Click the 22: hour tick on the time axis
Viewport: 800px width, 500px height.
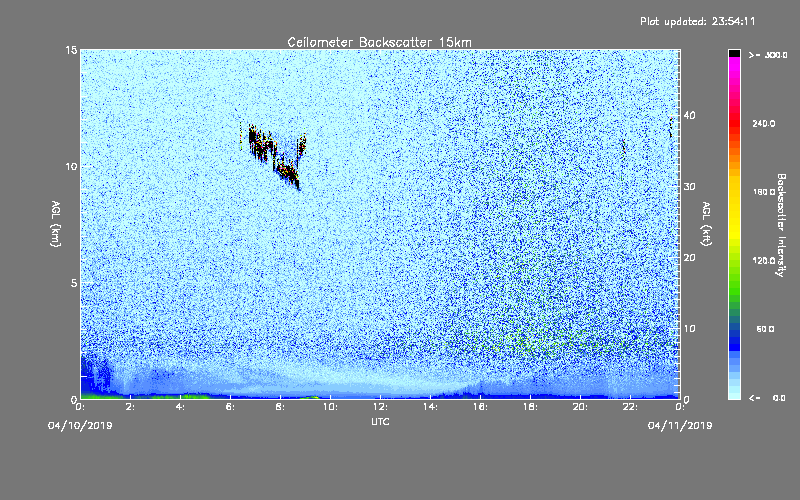pos(630,407)
